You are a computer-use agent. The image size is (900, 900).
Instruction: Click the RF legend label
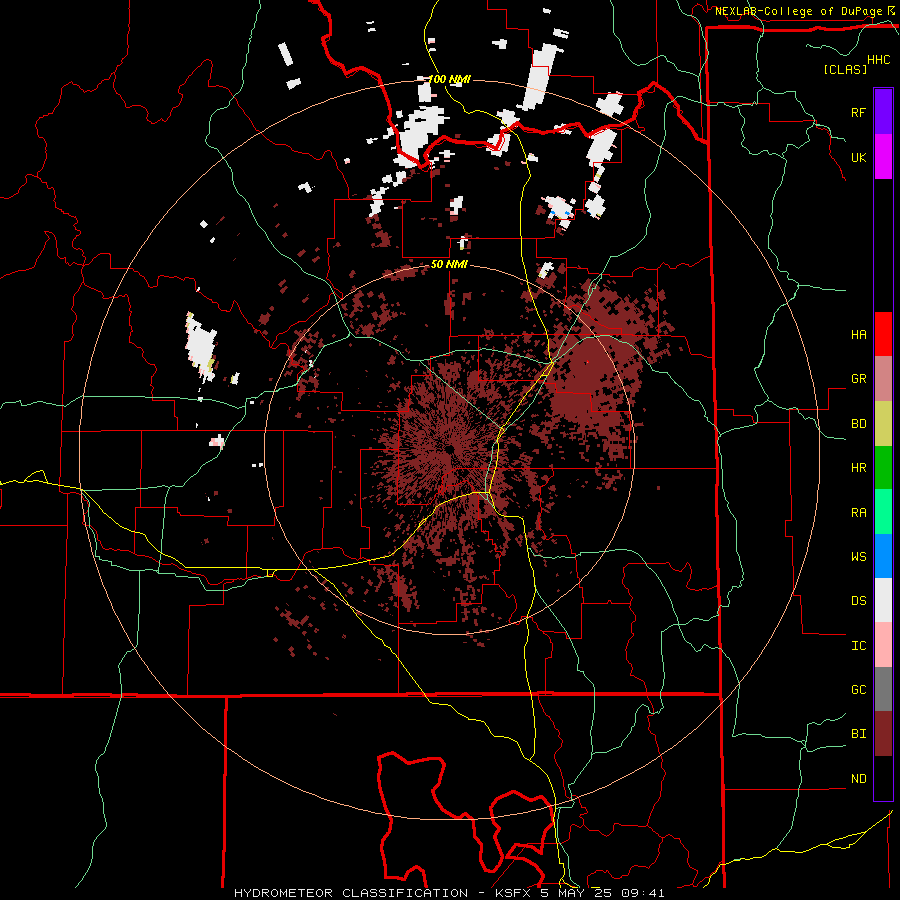coord(858,112)
